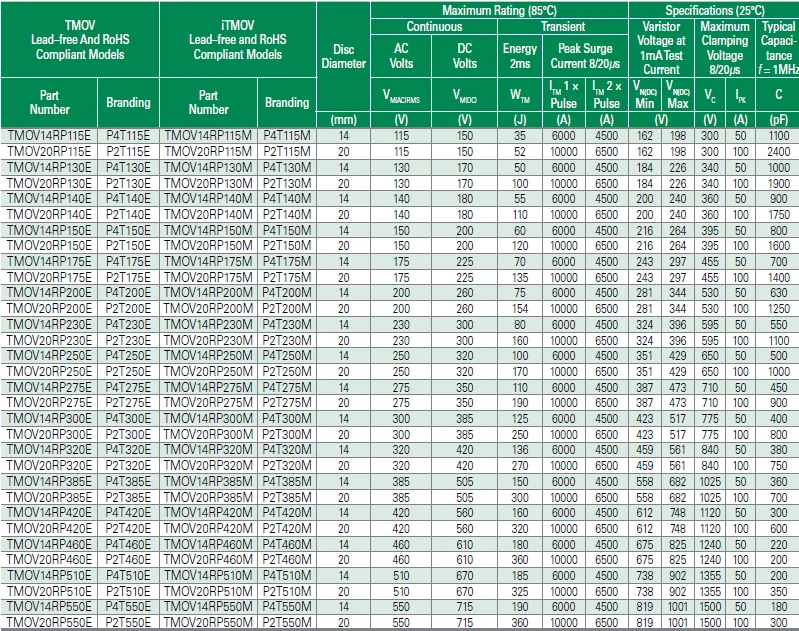This screenshot has height=631, width=799.
Task: Click the DC Volts column header
Action: [465, 56]
